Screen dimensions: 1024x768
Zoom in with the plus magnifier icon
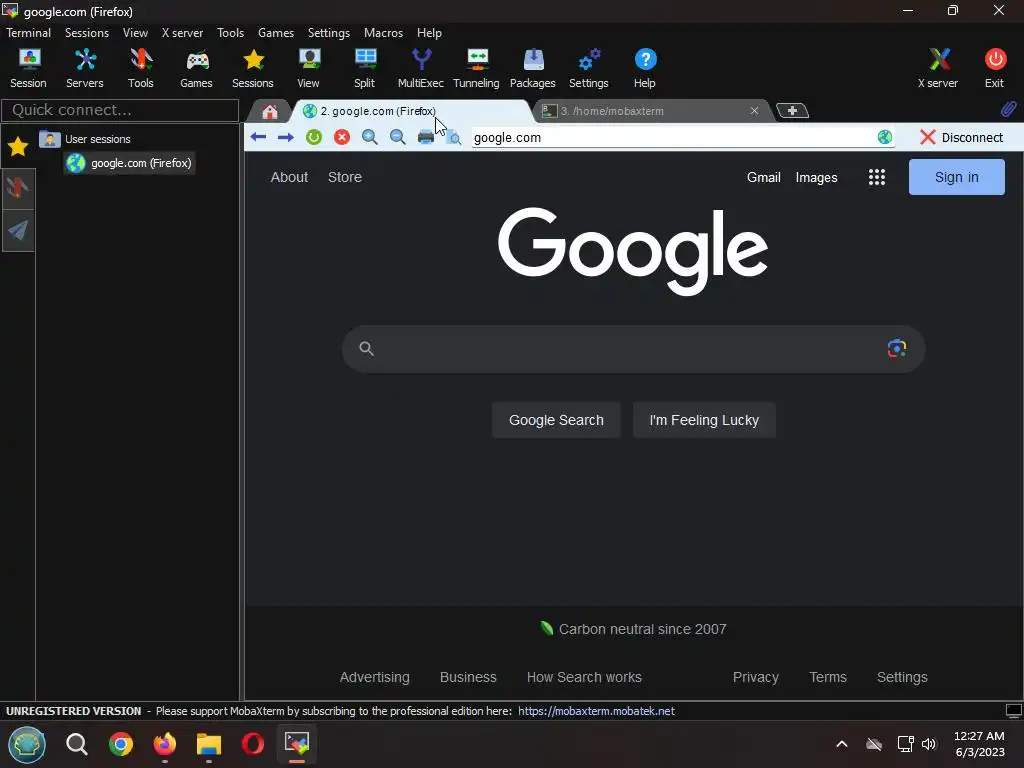[x=370, y=137]
